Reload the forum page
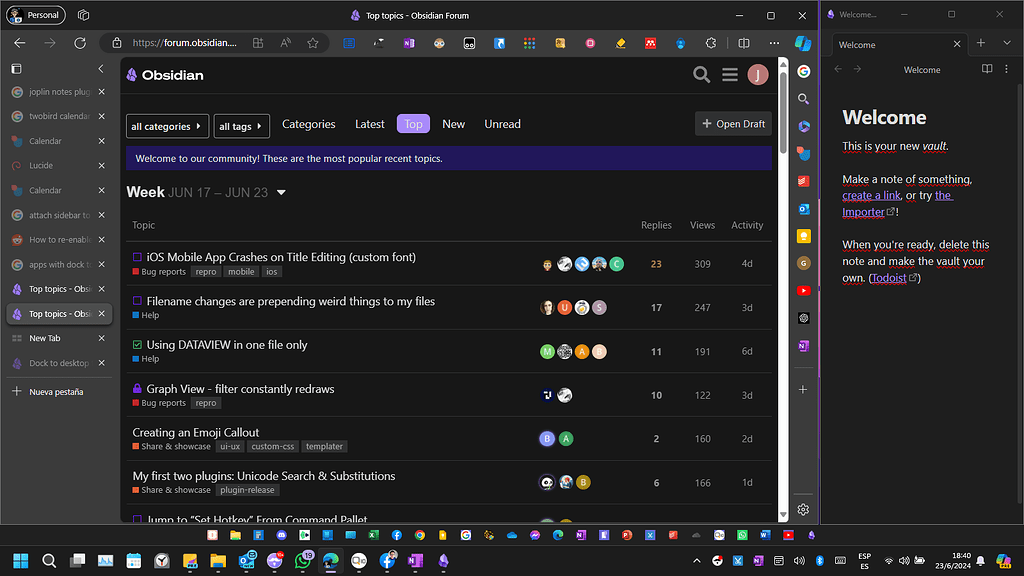This screenshot has width=1024, height=576. pos(80,43)
